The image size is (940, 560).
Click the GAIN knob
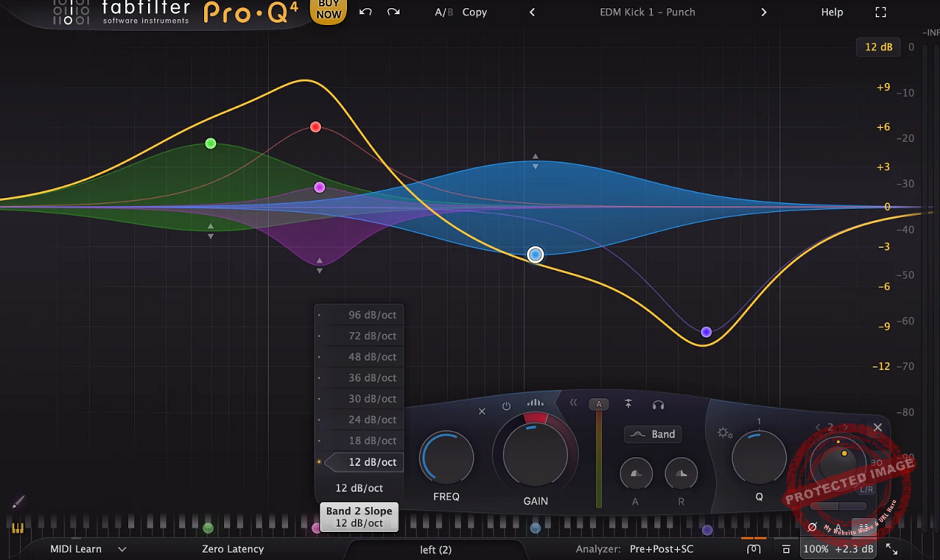click(x=535, y=454)
